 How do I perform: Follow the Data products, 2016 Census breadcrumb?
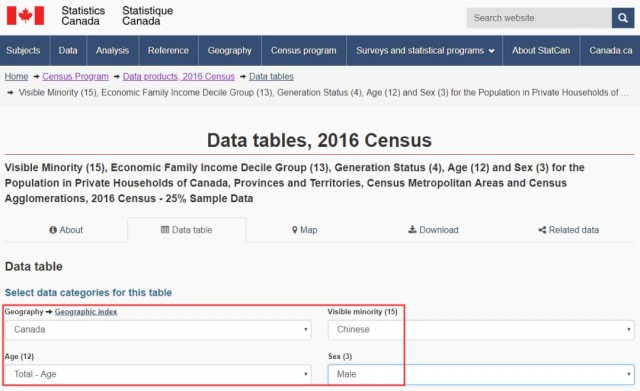(x=179, y=77)
